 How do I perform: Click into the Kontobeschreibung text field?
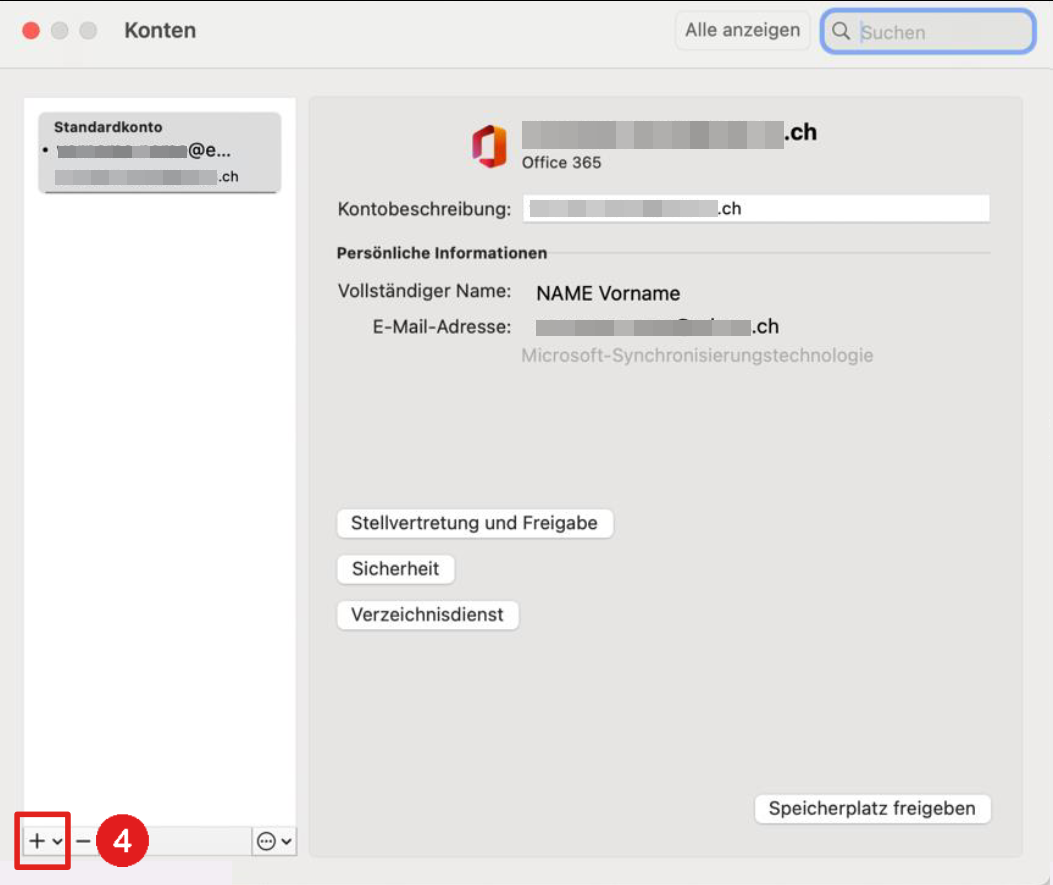(755, 209)
